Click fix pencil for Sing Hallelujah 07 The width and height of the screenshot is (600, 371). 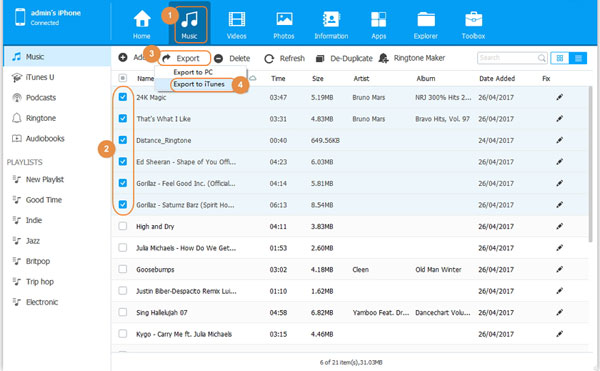[559, 312]
